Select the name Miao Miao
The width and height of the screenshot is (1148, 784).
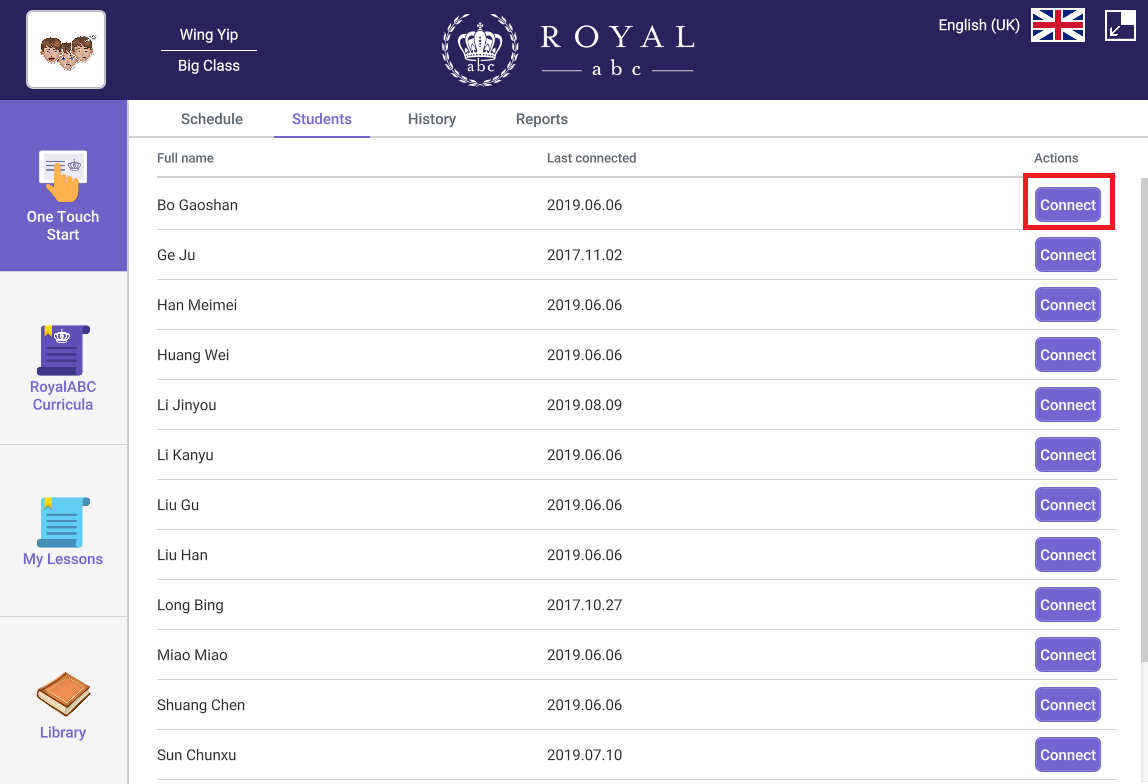pos(192,655)
